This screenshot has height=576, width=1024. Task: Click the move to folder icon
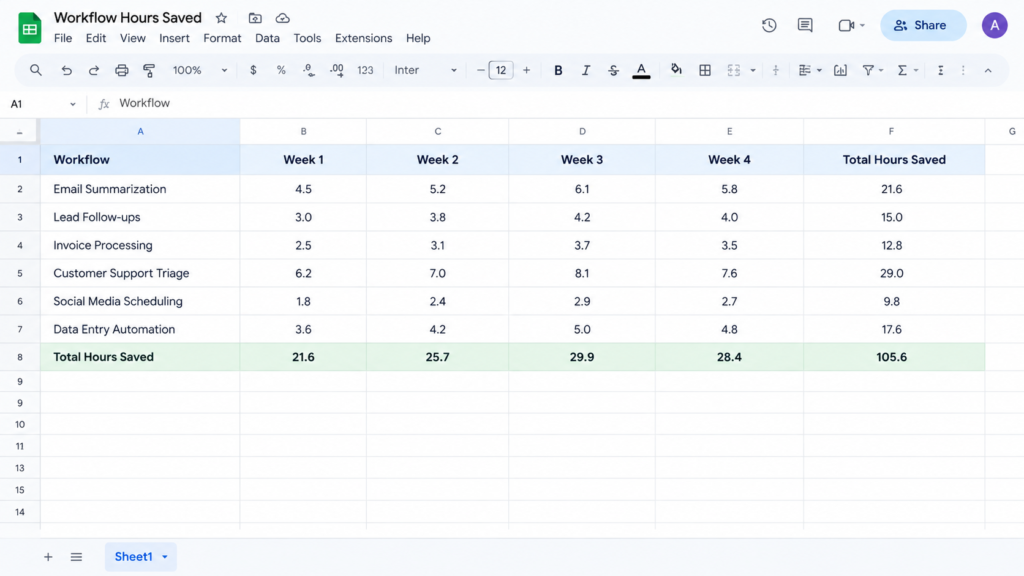tap(255, 18)
